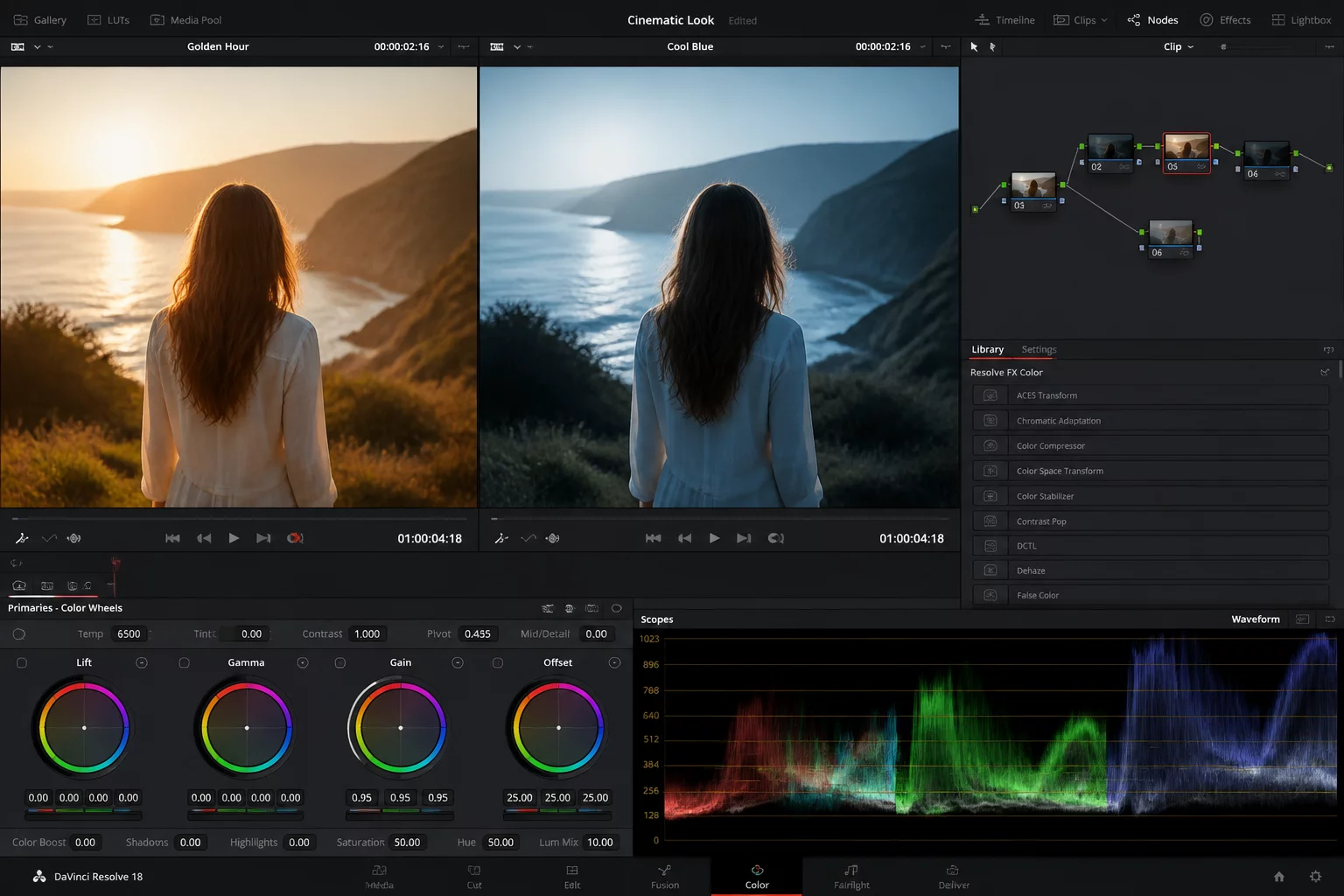Reset the Gain wheel
1344x896 pixels.
click(x=458, y=663)
